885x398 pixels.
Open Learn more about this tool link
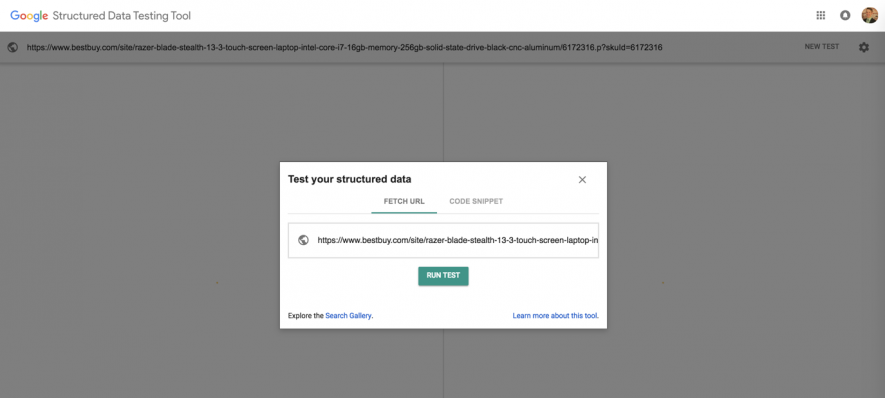click(555, 316)
